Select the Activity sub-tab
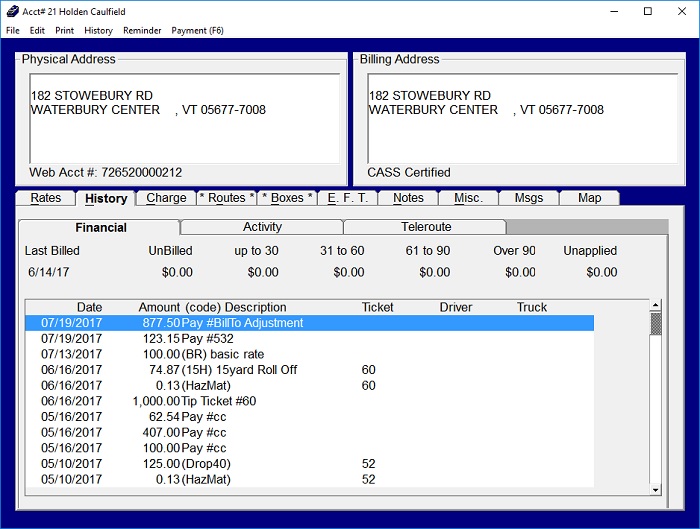This screenshot has width=700, height=529. [x=262, y=227]
